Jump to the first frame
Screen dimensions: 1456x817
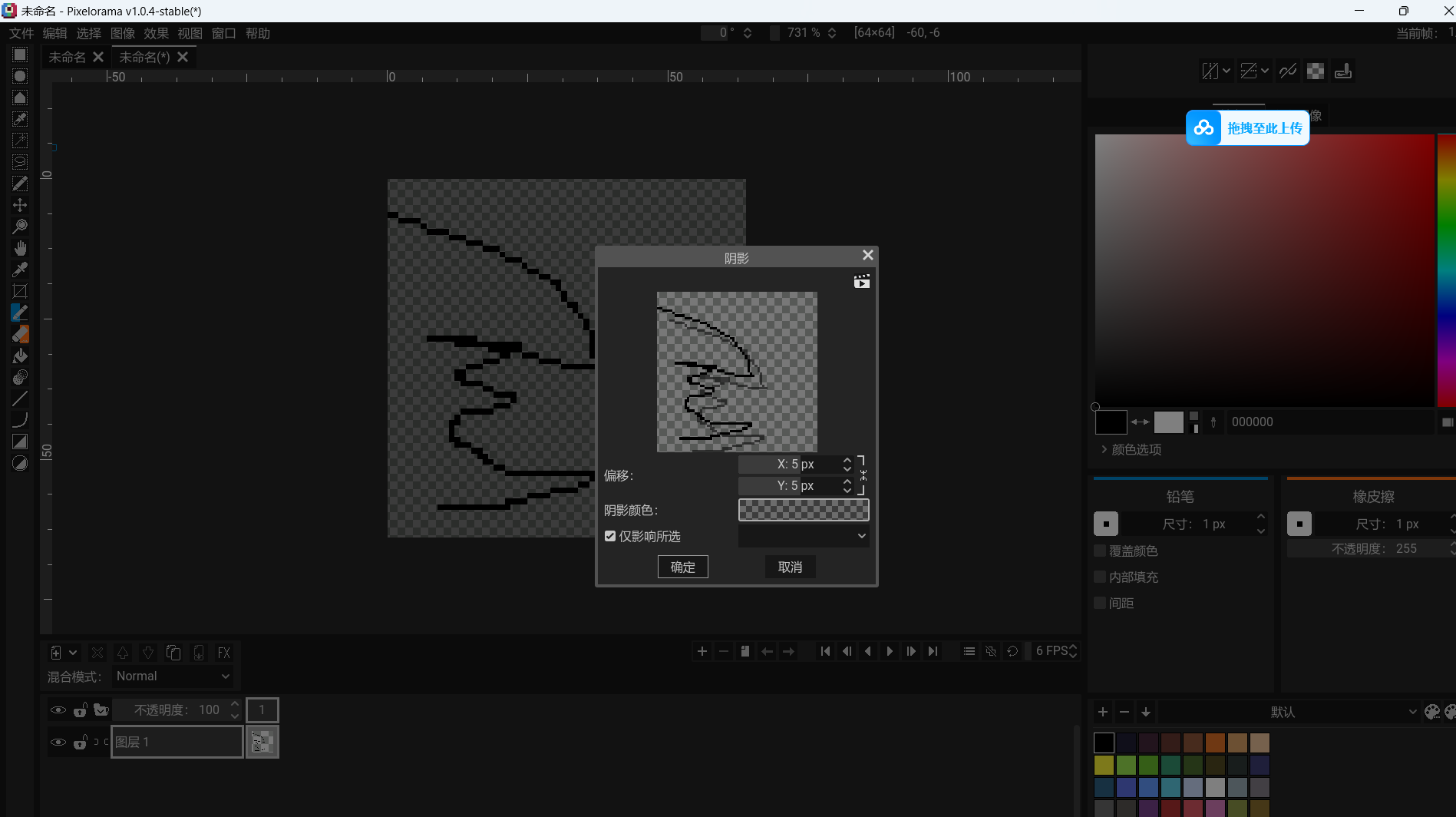(x=825, y=651)
